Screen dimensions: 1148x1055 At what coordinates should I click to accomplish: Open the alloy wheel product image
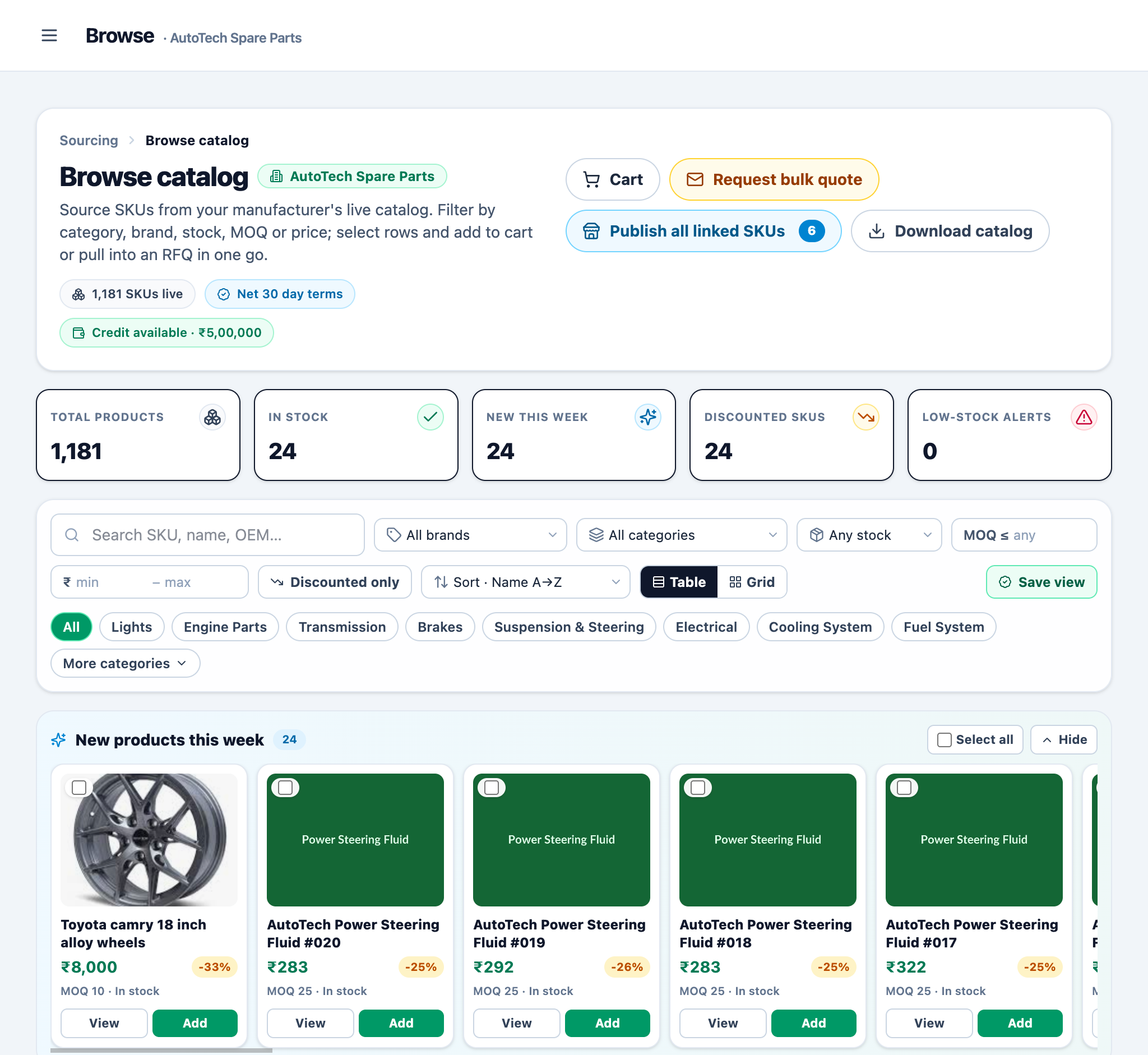point(149,840)
